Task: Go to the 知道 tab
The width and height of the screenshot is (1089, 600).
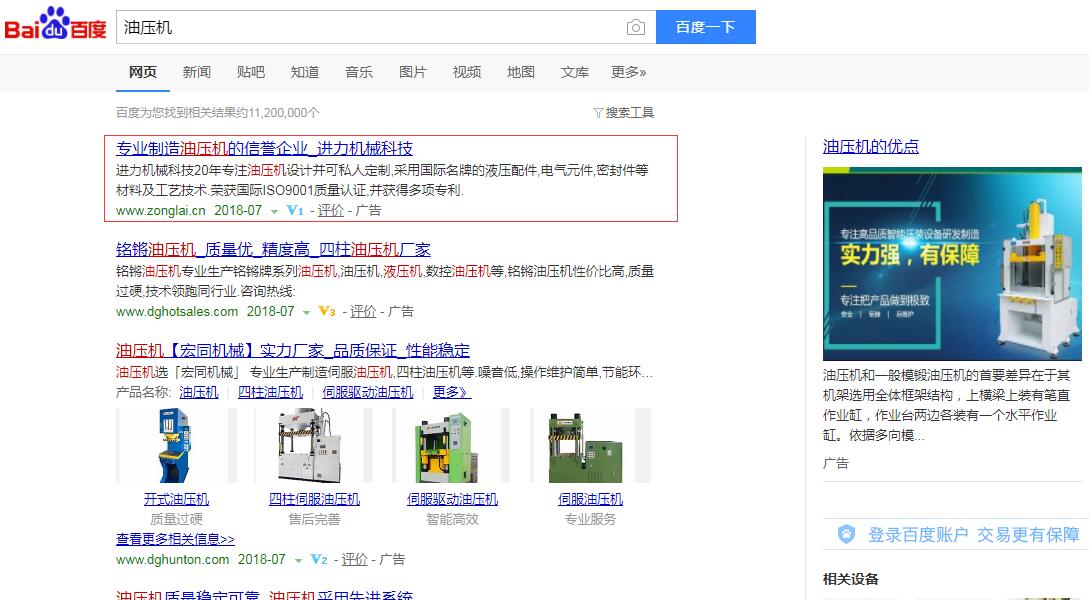Action: tap(305, 72)
